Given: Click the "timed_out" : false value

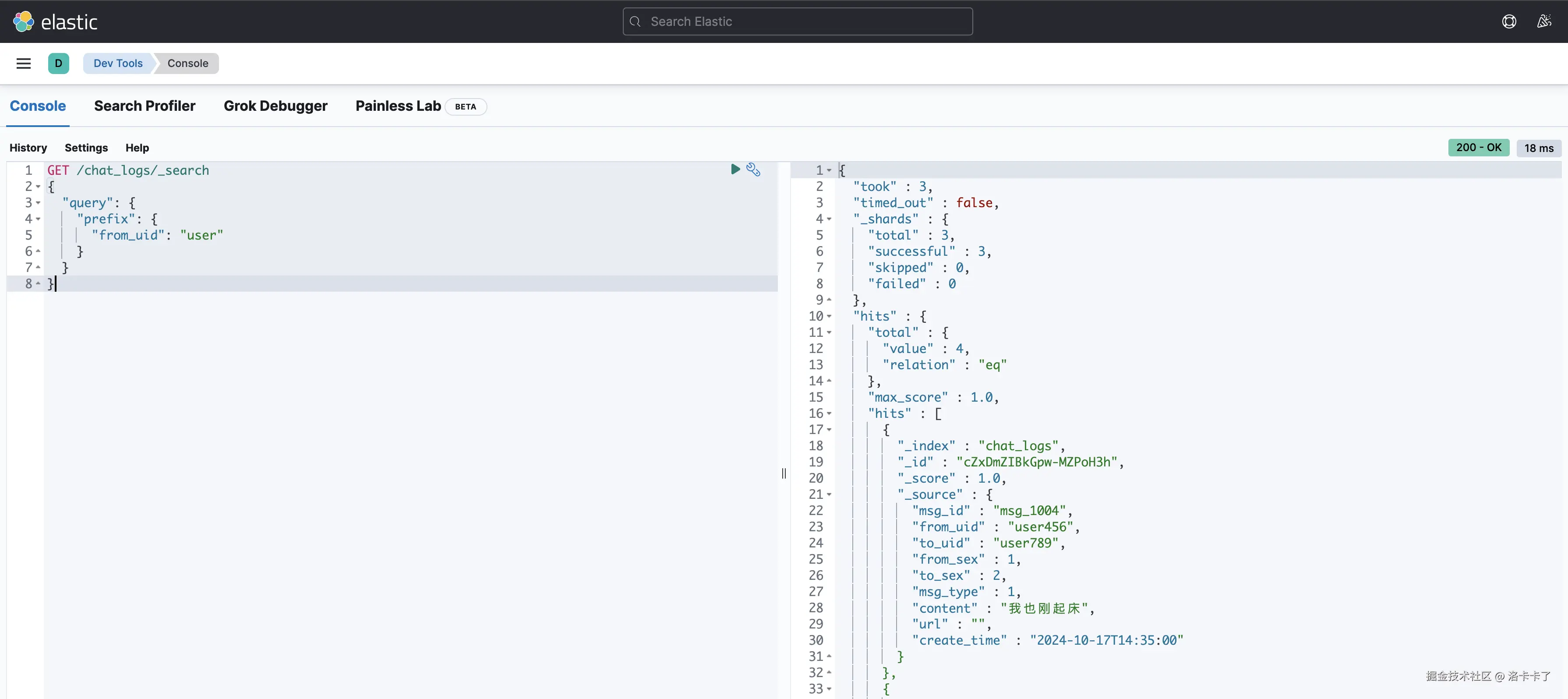Looking at the screenshot, I should (x=974, y=203).
